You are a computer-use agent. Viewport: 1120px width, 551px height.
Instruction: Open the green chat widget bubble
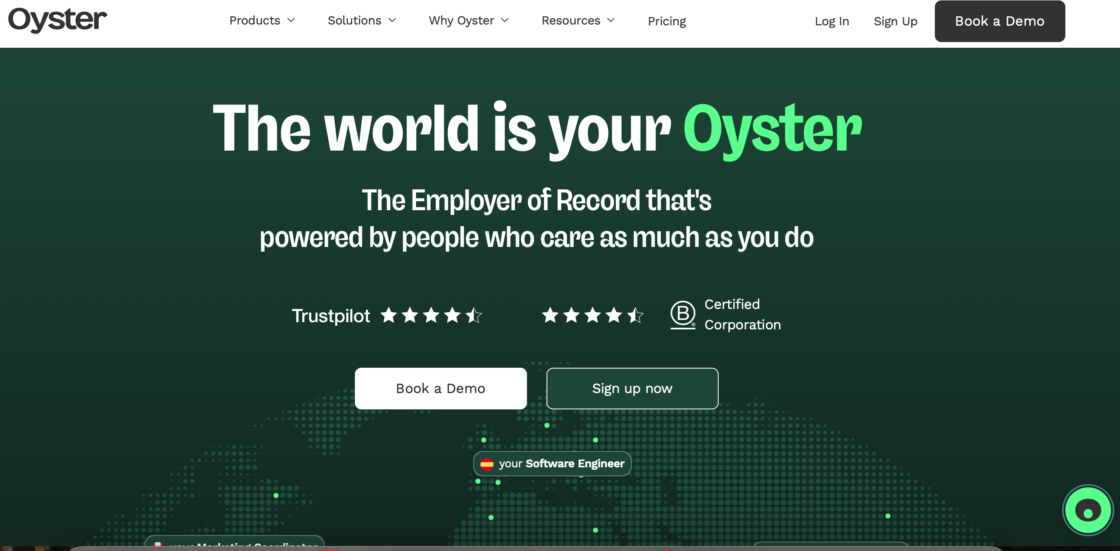[1087, 511]
